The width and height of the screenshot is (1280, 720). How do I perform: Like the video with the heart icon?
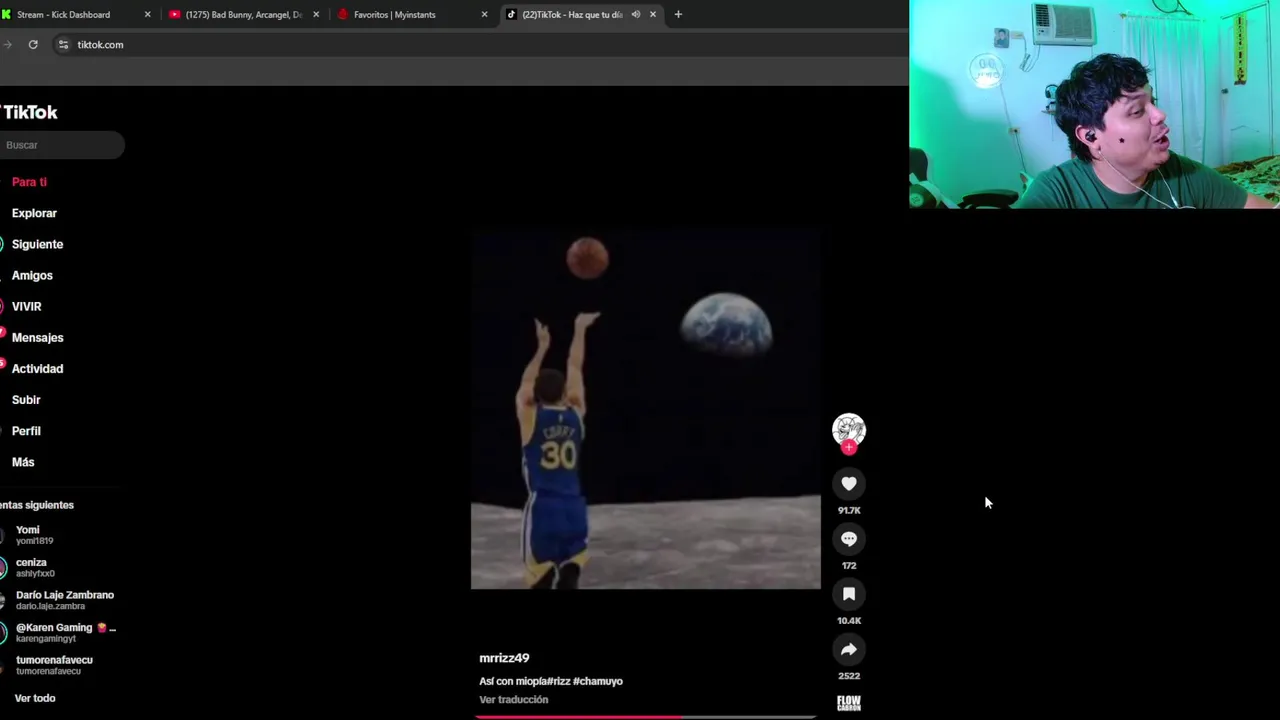tap(849, 484)
